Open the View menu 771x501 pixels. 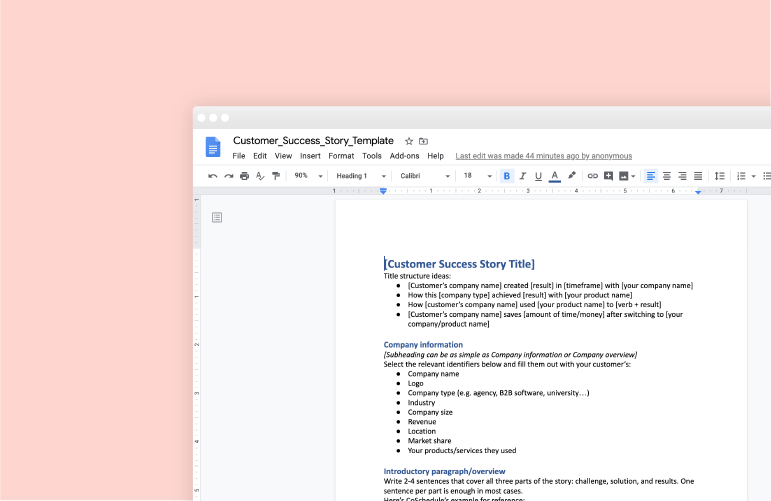pyautogui.click(x=283, y=156)
